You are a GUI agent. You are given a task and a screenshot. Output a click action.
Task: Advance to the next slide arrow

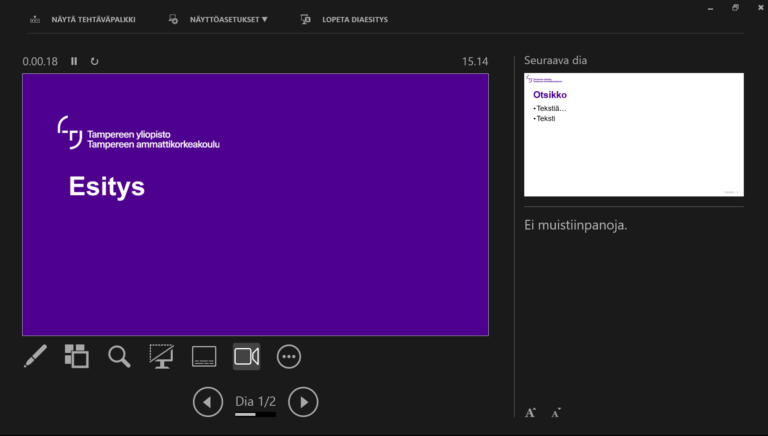point(303,402)
